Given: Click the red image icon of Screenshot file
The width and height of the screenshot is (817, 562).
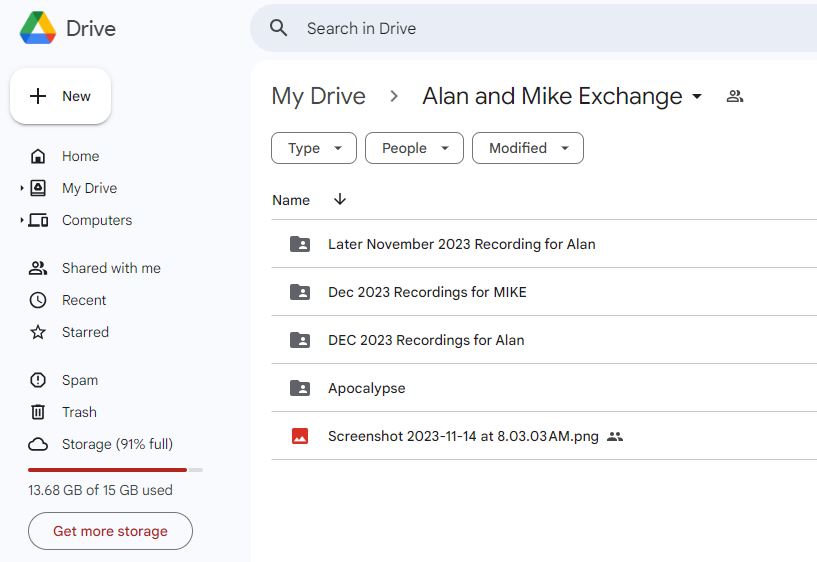Looking at the screenshot, I should click(x=300, y=436).
